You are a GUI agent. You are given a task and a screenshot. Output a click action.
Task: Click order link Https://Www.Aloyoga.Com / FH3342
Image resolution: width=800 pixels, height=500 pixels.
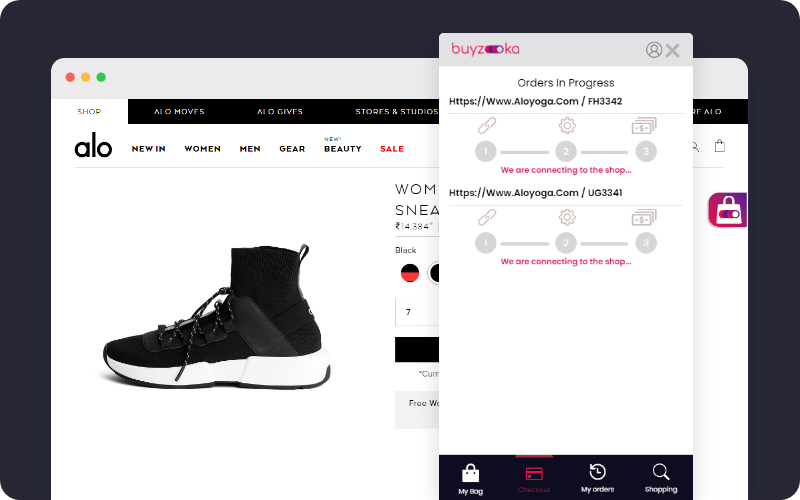coord(535,101)
